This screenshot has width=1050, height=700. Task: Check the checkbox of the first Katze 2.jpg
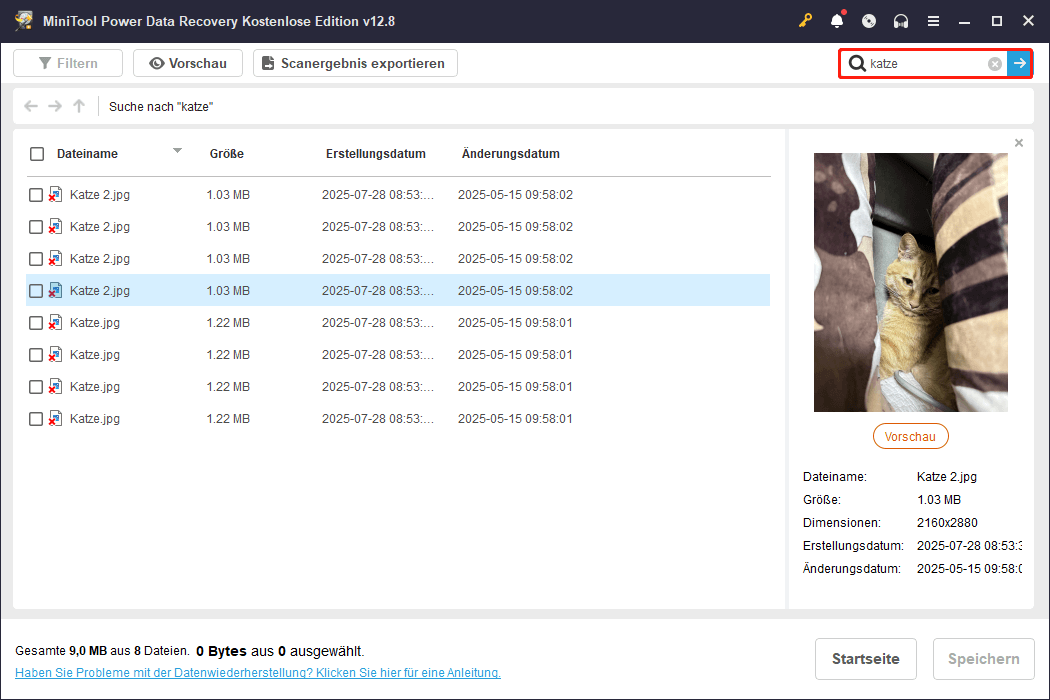36,194
